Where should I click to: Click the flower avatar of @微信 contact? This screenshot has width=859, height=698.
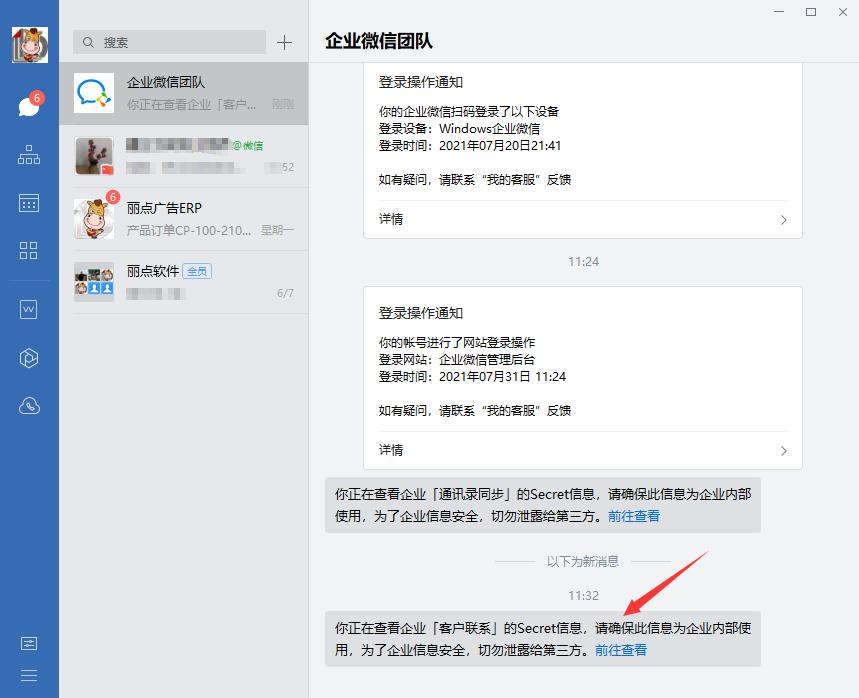coord(94,156)
